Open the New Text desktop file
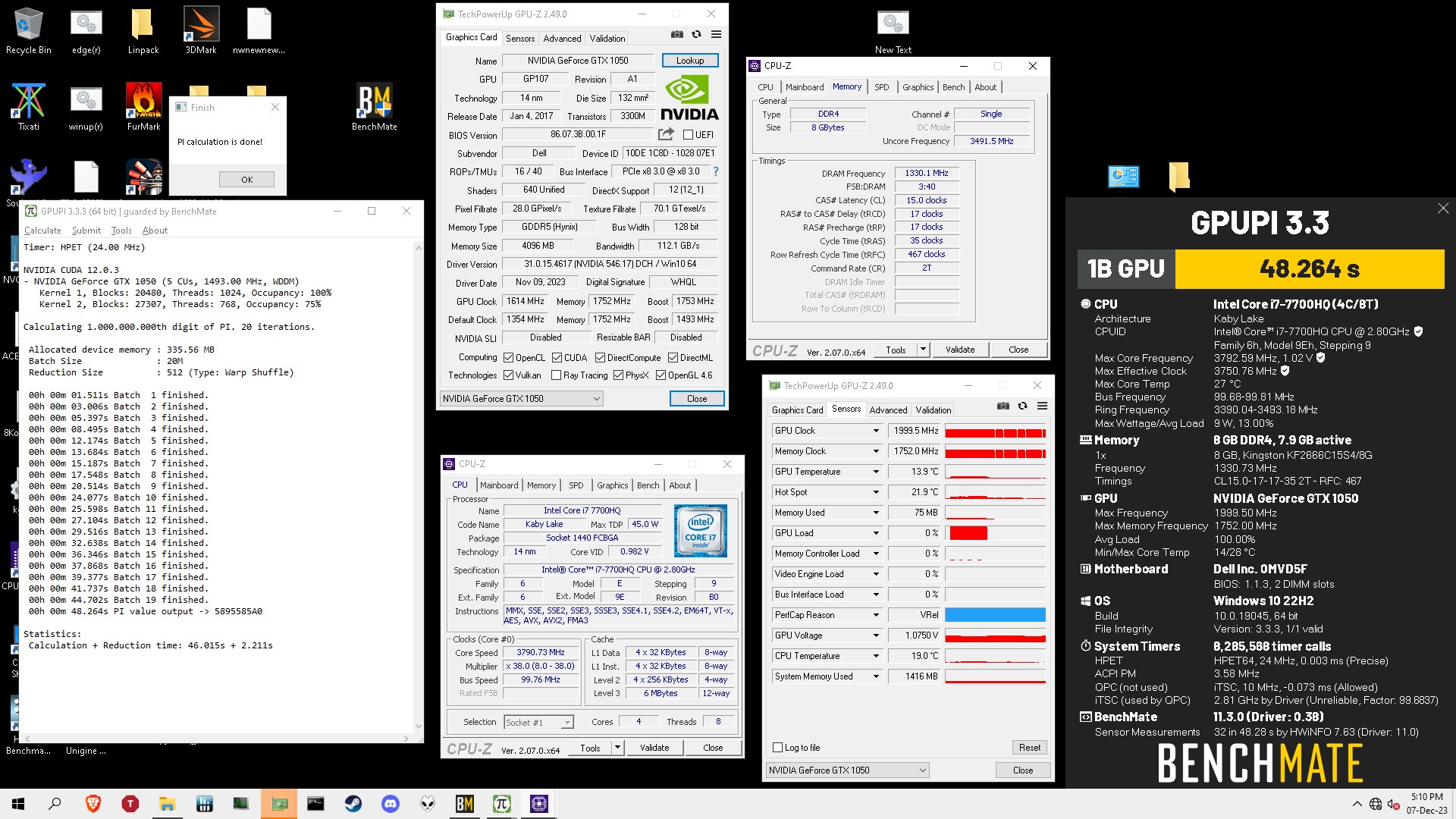The height and width of the screenshot is (819, 1456). pyautogui.click(x=893, y=30)
